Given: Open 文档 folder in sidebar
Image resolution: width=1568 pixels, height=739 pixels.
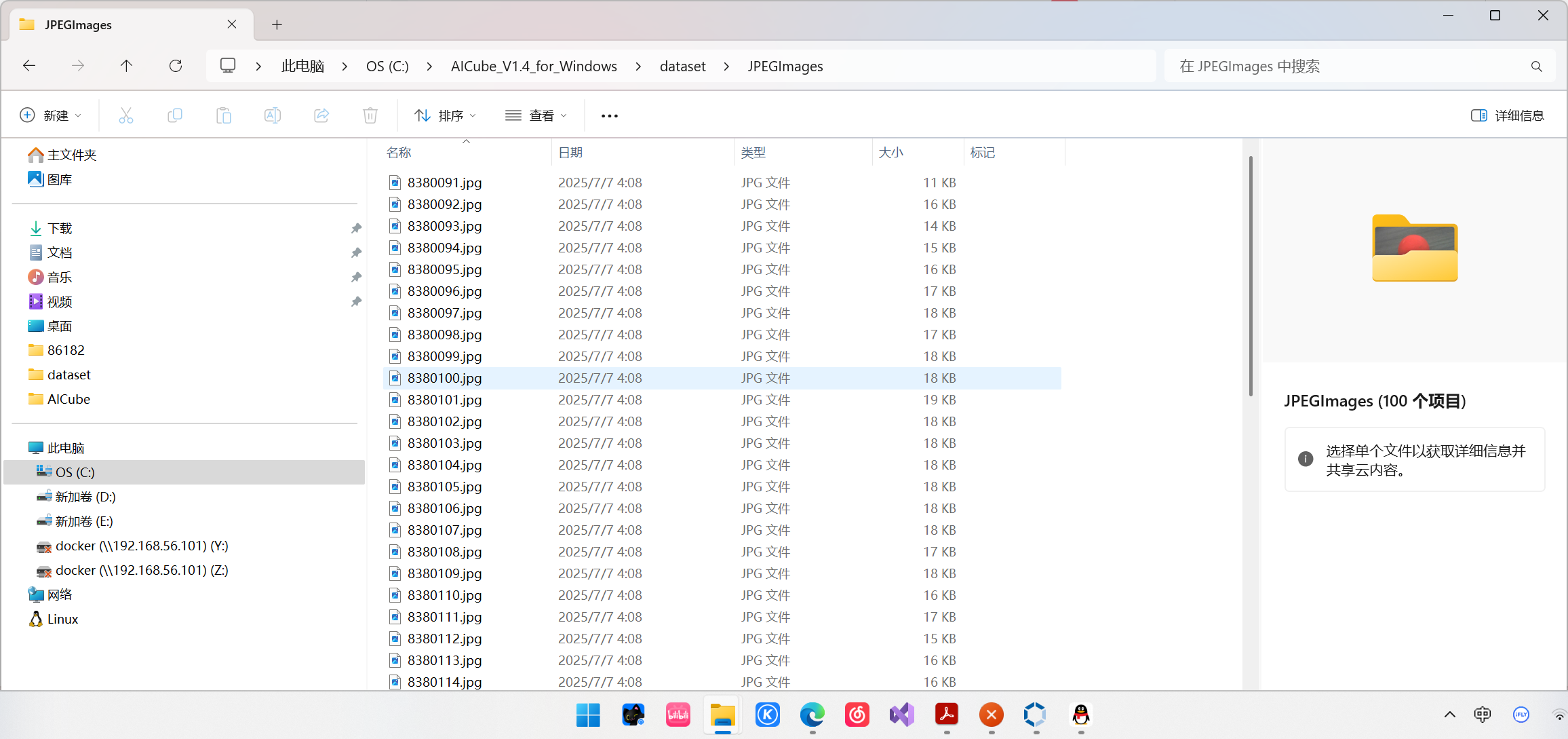Looking at the screenshot, I should coord(52,253).
